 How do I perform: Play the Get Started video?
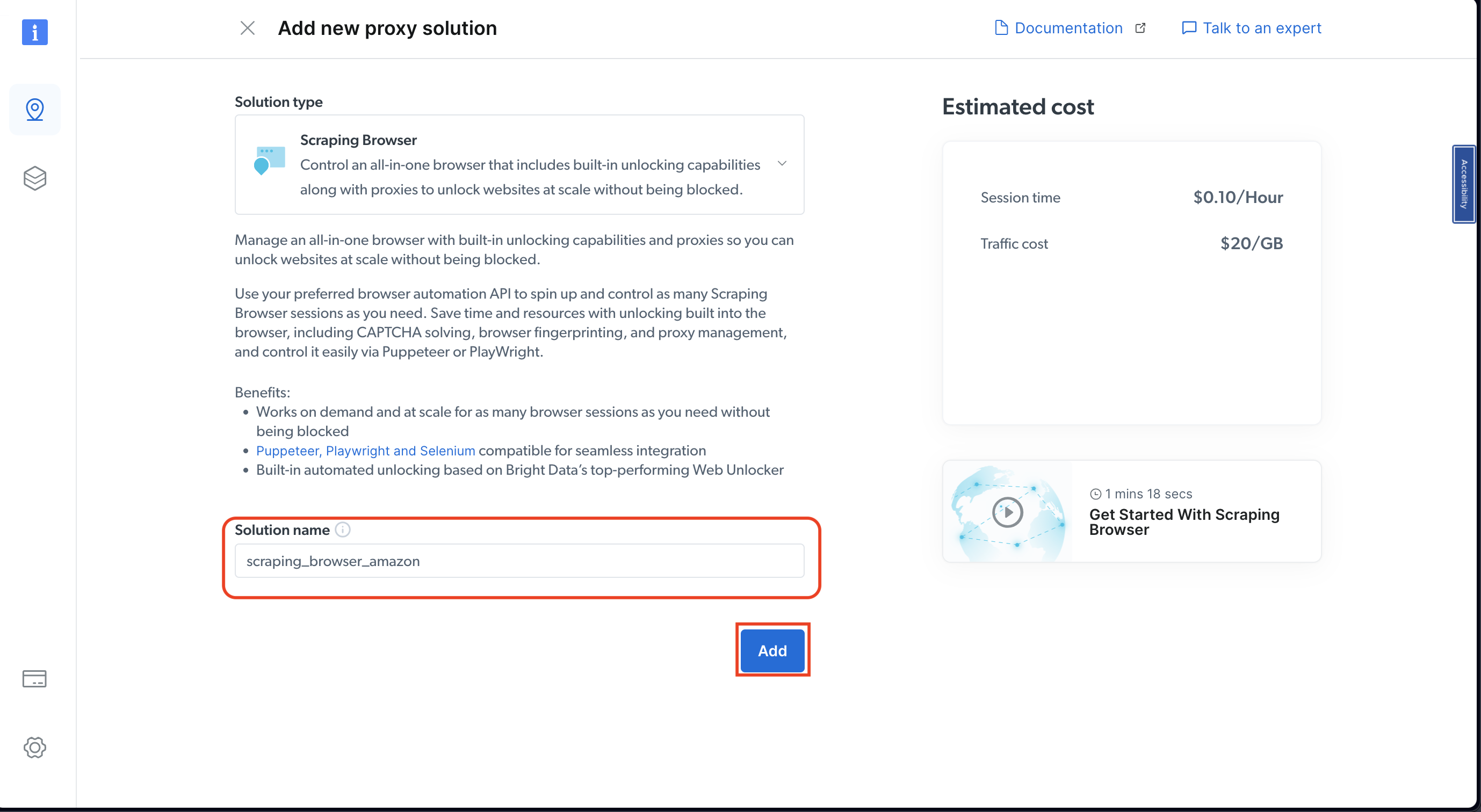click(1007, 511)
